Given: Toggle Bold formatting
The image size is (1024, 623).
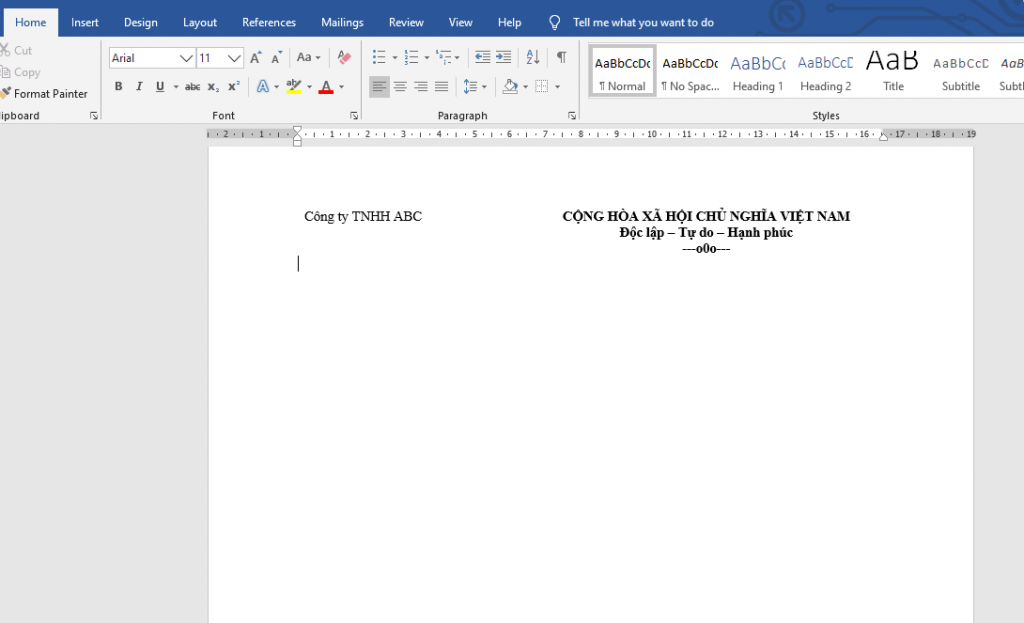Looking at the screenshot, I should click(x=118, y=87).
